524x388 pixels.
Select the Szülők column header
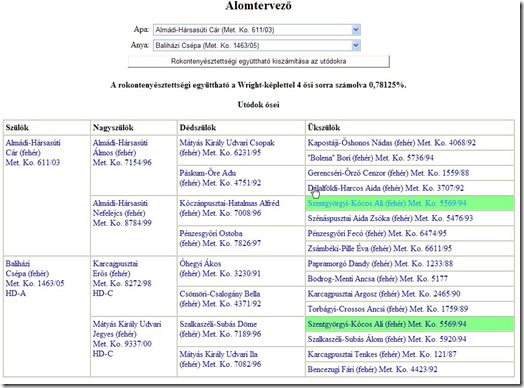[x=17, y=128]
